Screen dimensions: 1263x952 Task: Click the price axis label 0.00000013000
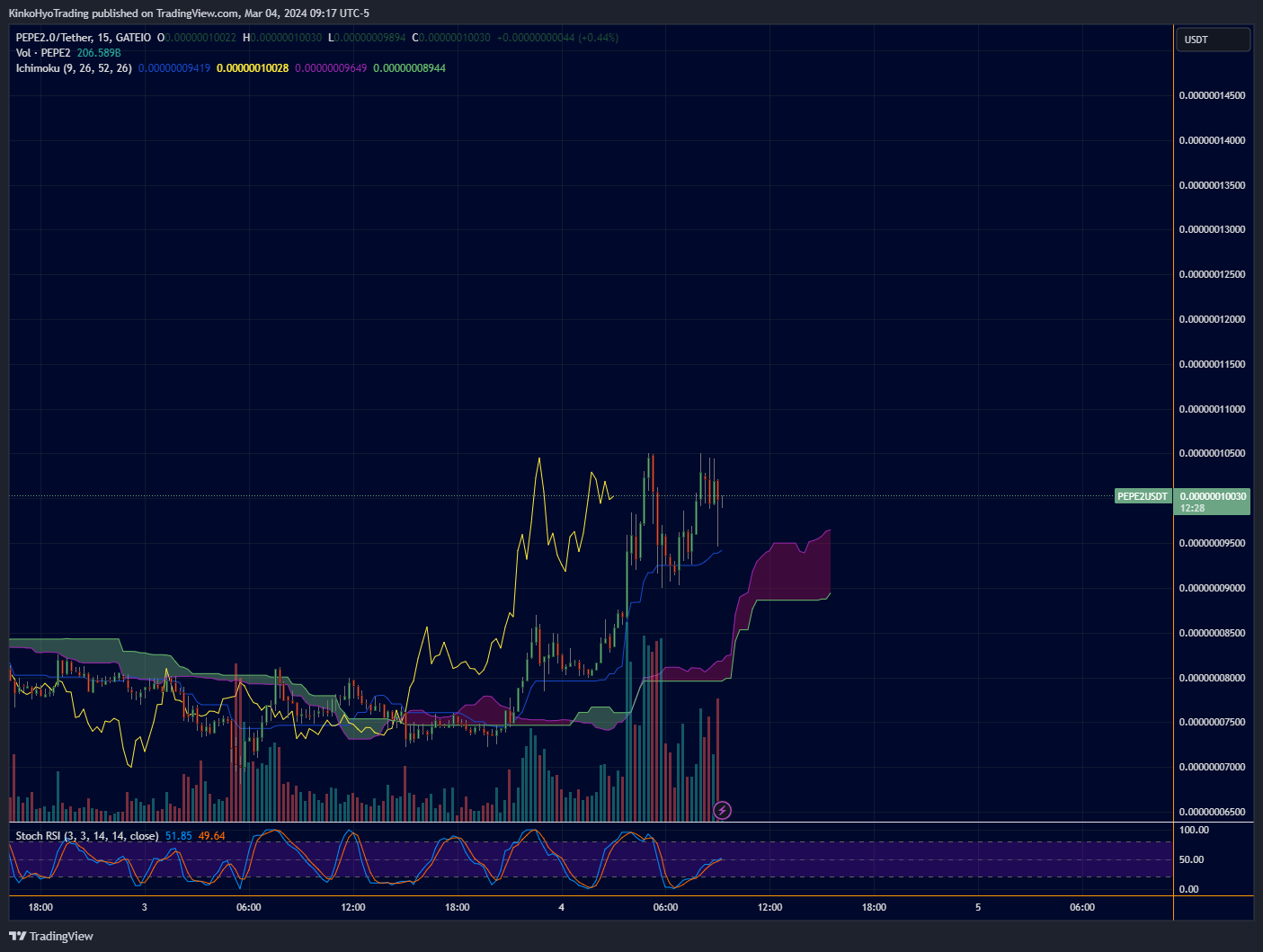1213,229
